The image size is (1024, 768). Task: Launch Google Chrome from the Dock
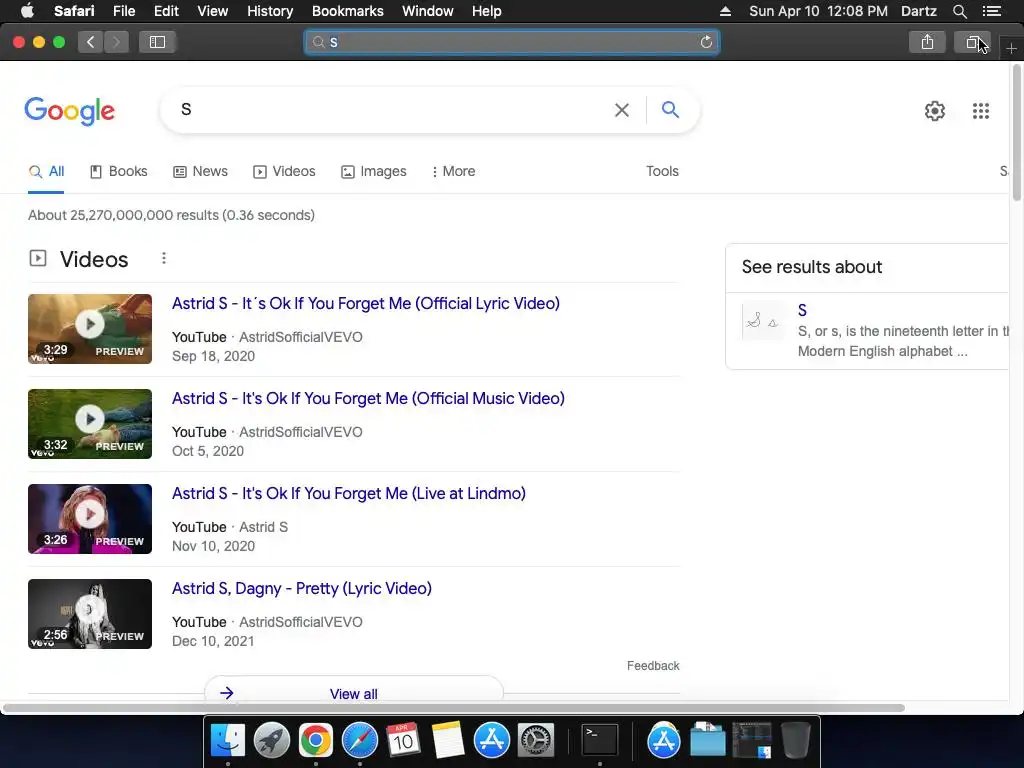[315, 740]
